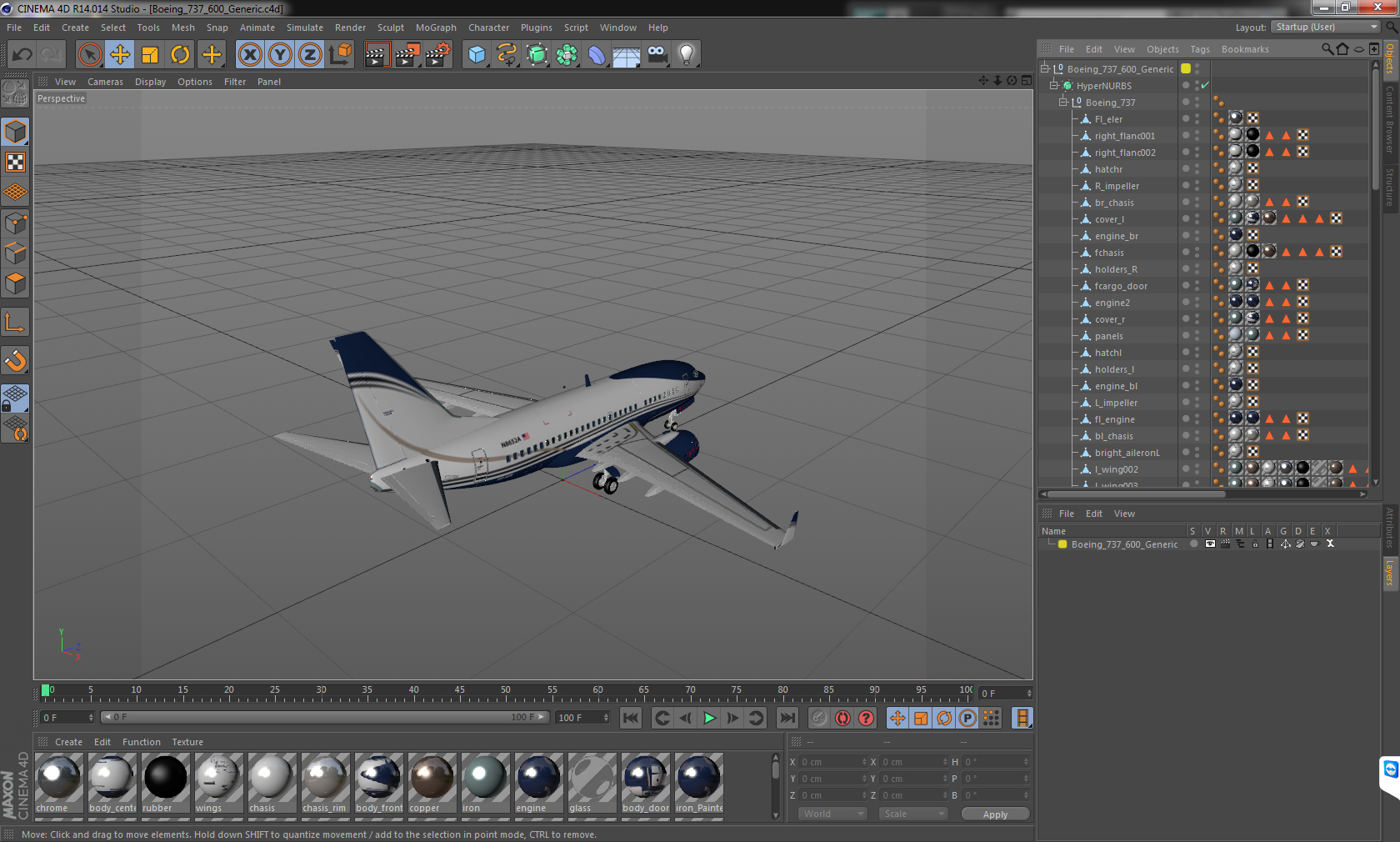Open the Layers side tab
1400x842 pixels.
coord(1390,573)
